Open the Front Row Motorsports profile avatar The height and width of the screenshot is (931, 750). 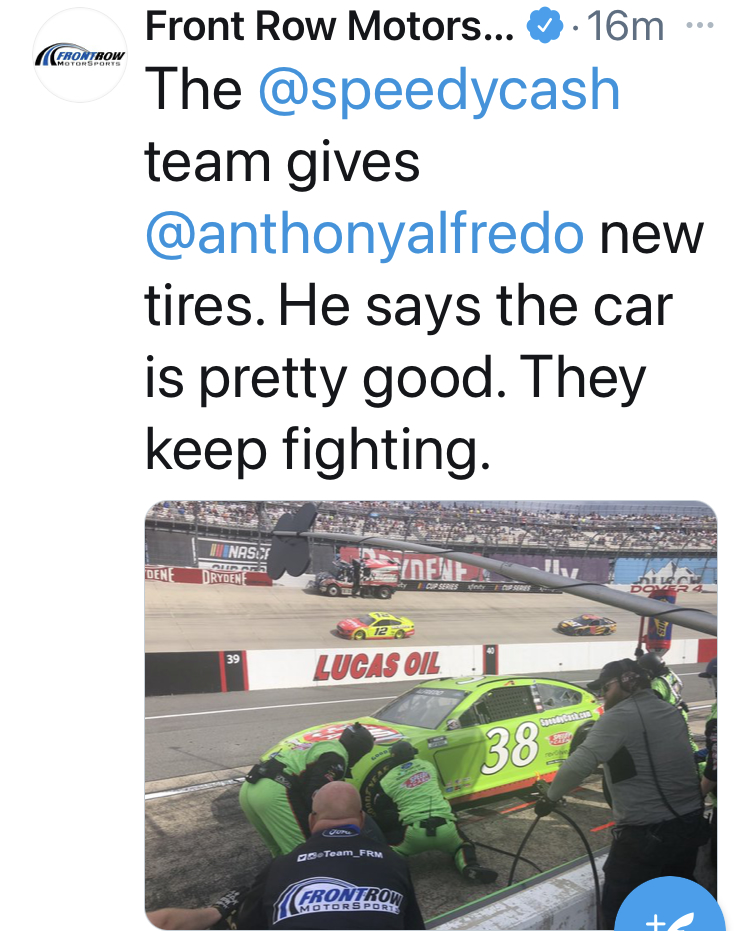tap(80, 55)
